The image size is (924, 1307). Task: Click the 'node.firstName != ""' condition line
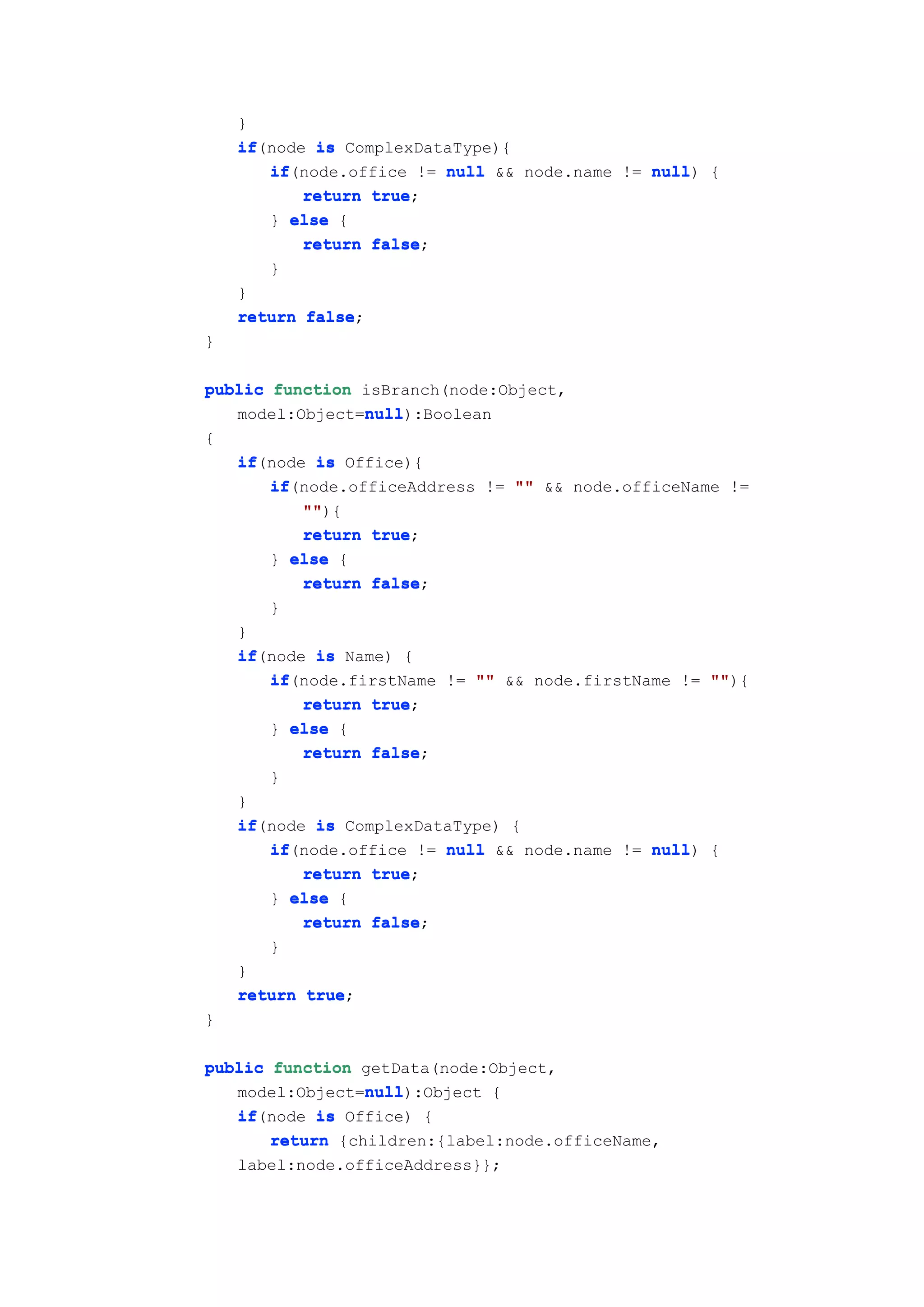coord(509,681)
